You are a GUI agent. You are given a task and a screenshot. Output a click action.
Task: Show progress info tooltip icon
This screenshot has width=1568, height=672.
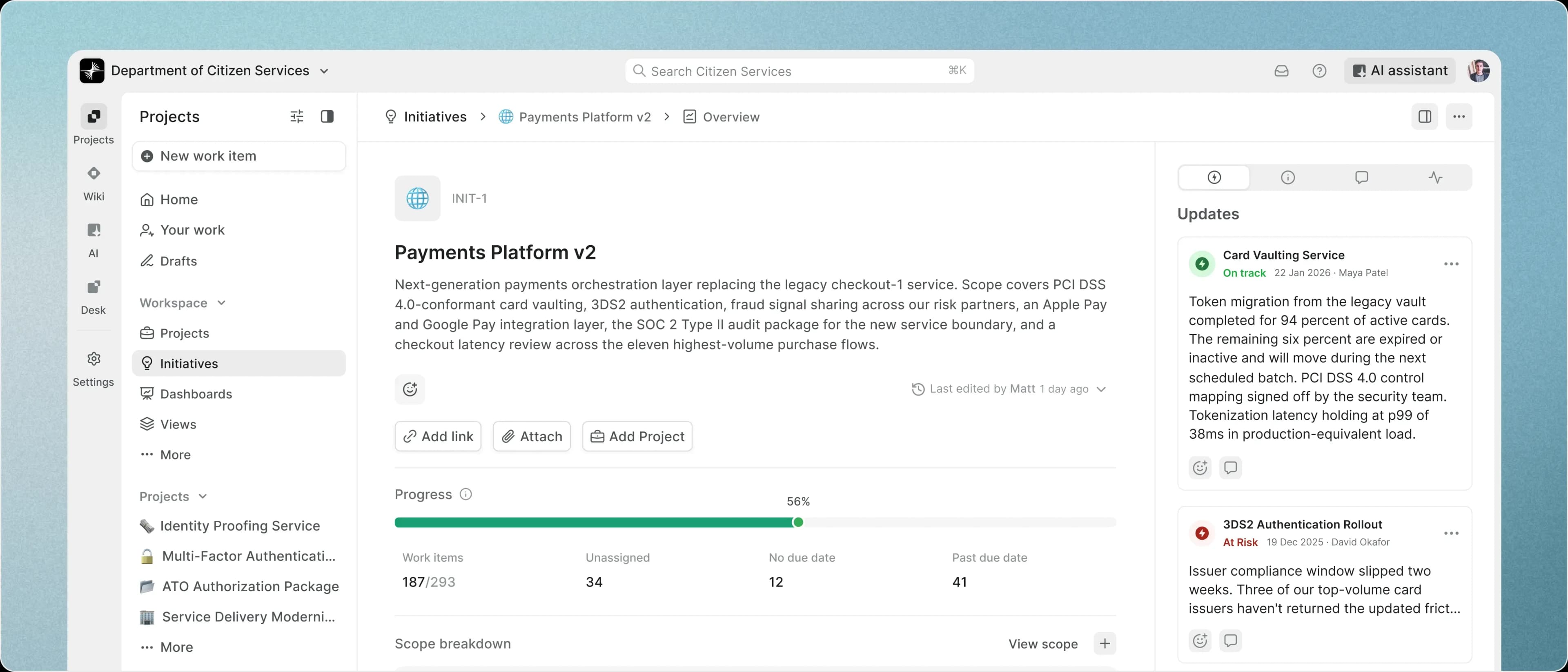pyautogui.click(x=465, y=494)
